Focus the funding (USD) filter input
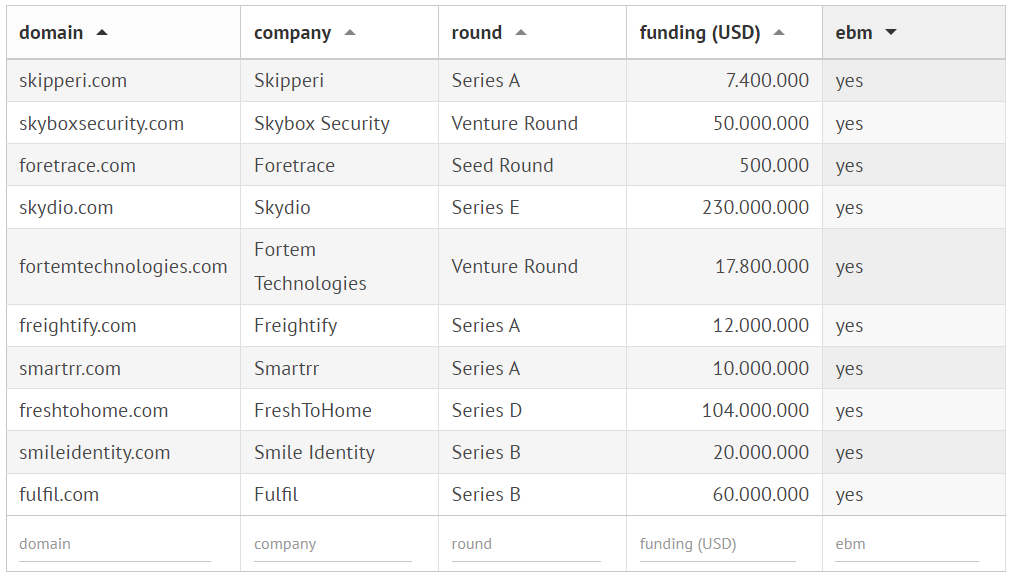 tap(717, 544)
